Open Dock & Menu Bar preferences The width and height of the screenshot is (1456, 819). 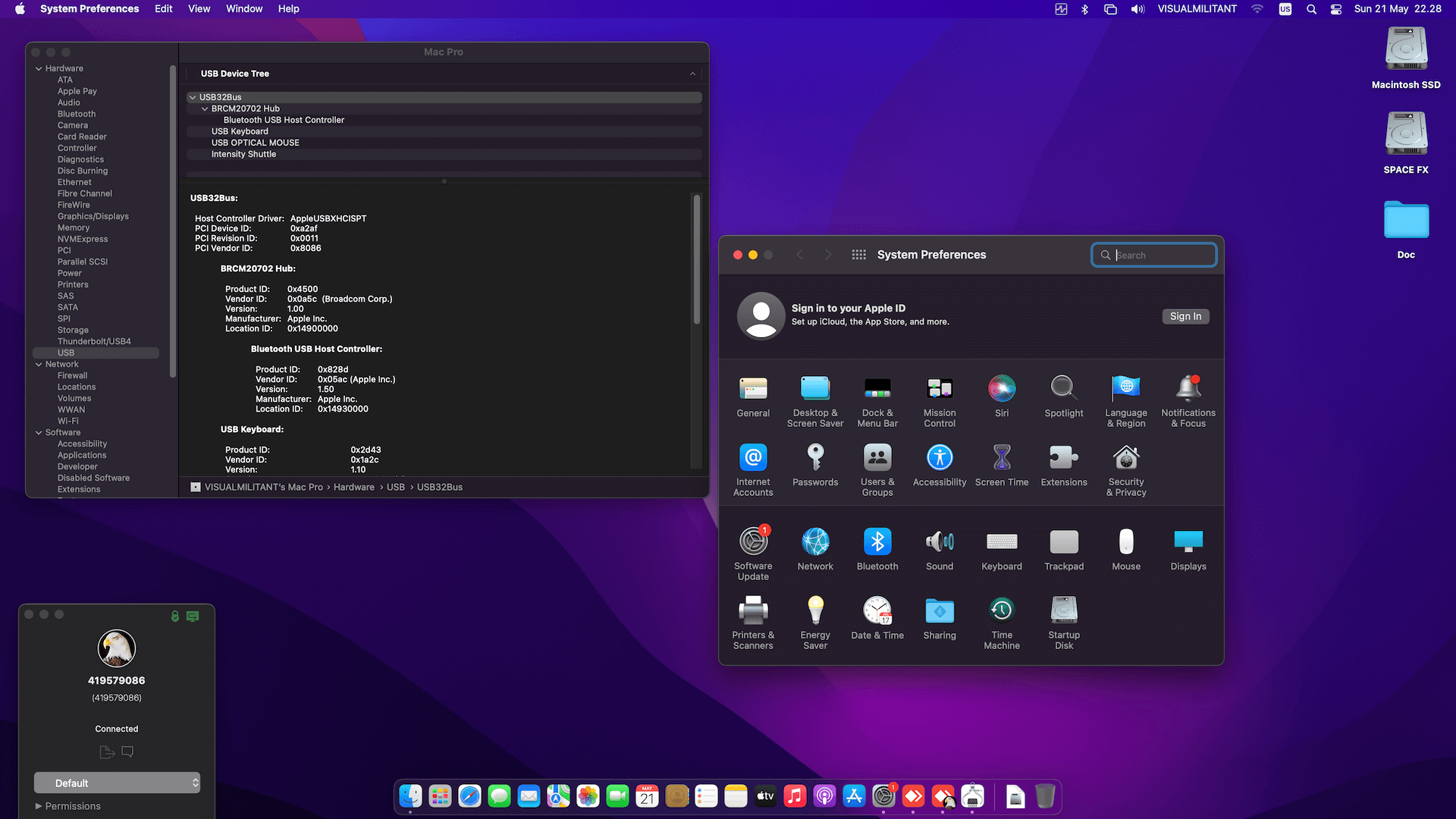tap(877, 401)
